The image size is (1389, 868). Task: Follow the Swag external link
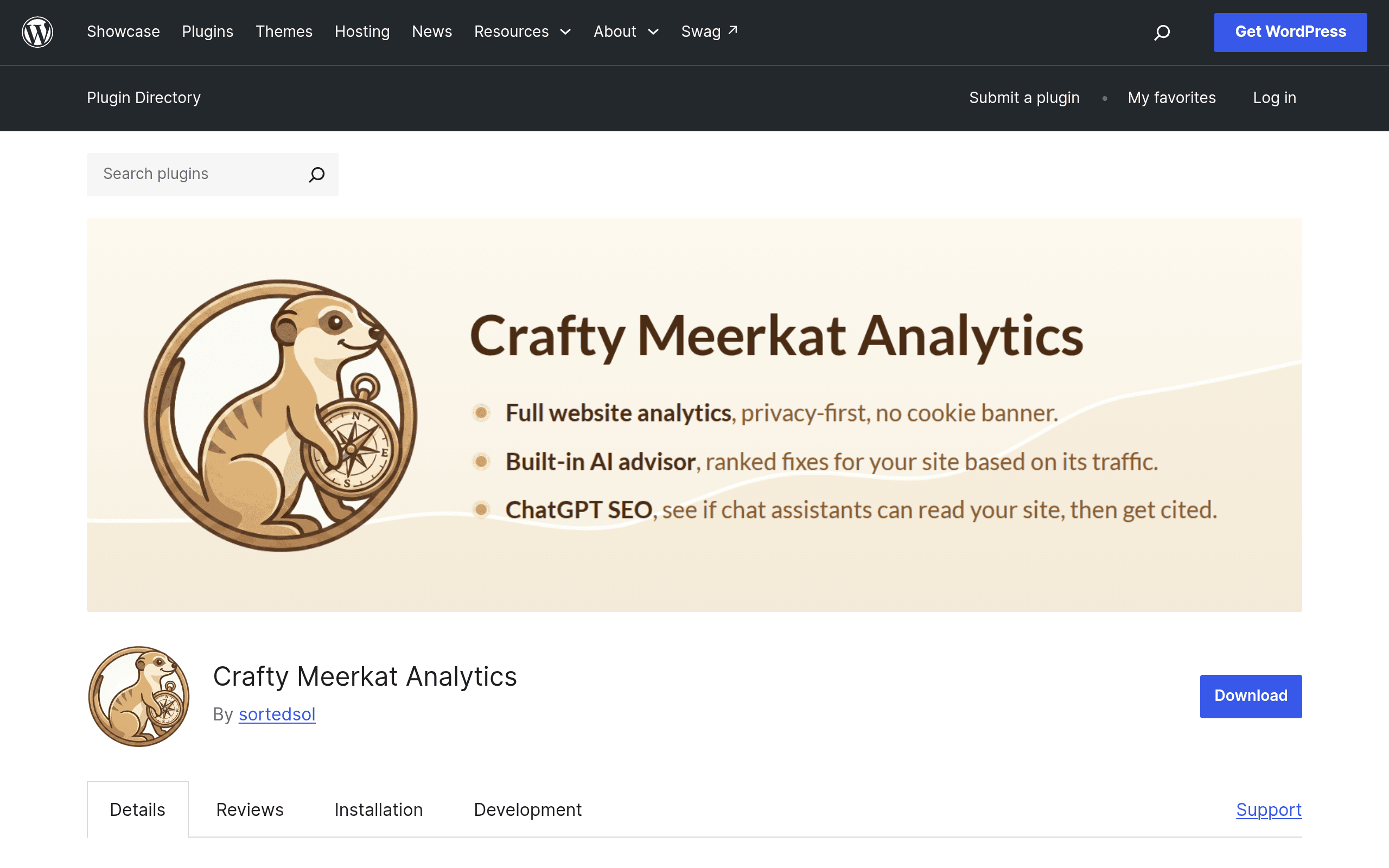710,31
